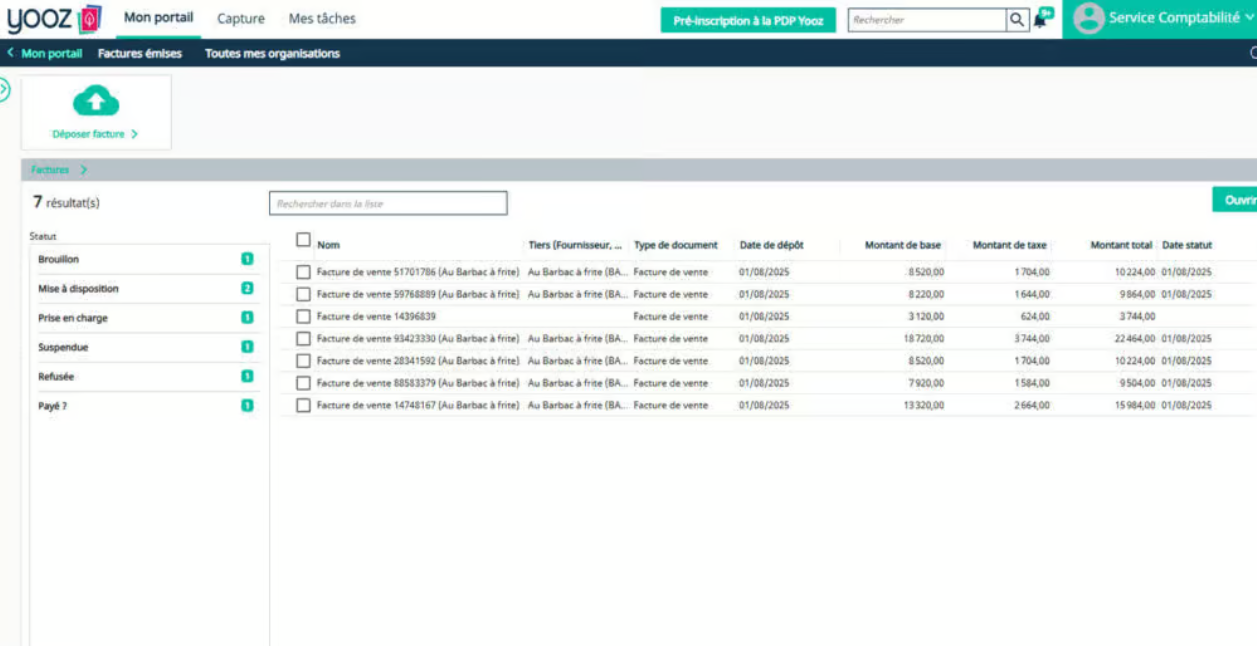The image size is (1257, 646).
Task: Sort by the Montant total column header
Action: (1121, 245)
